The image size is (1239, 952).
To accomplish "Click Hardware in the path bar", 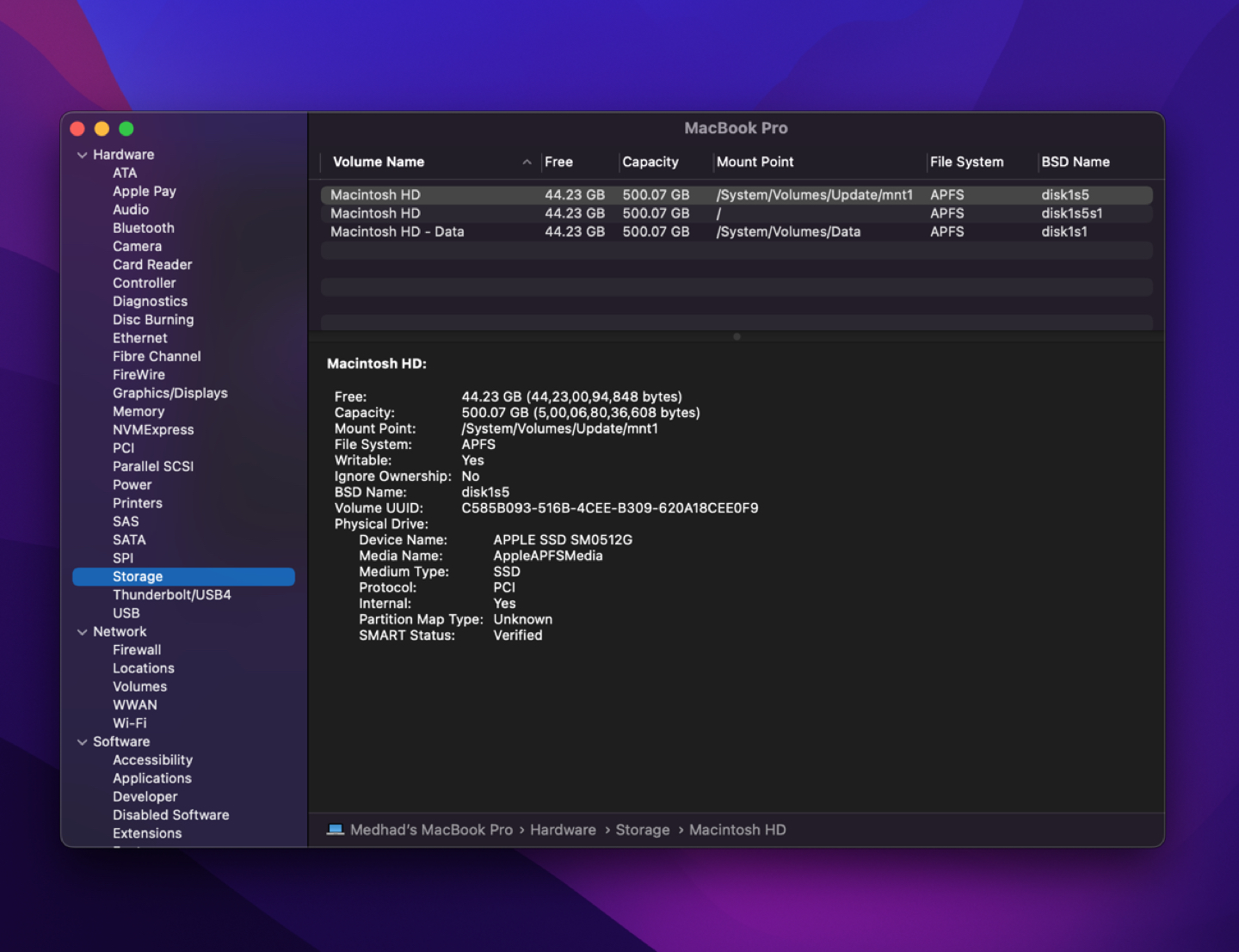I will point(563,830).
